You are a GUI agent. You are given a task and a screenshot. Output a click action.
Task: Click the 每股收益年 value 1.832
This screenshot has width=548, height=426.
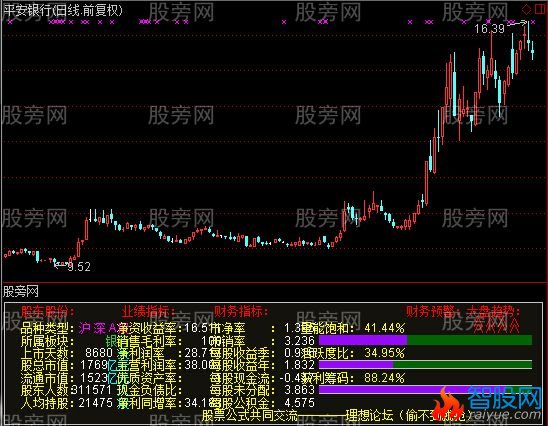(x=299, y=365)
